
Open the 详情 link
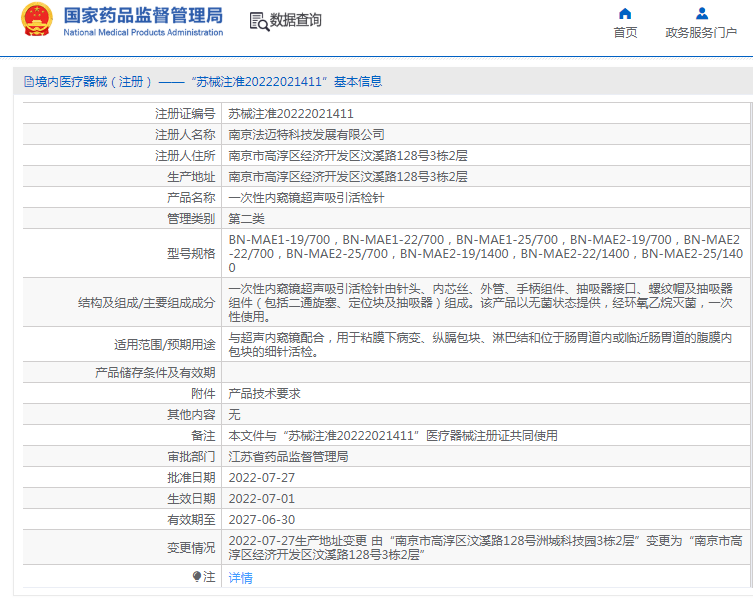pos(241,577)
